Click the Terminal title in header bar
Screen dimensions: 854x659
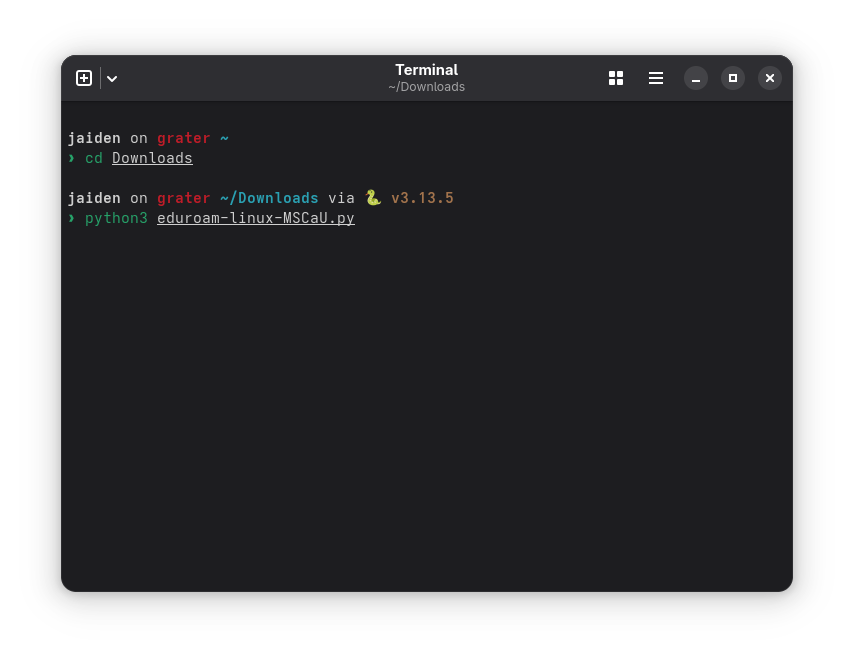coord(426,70)
